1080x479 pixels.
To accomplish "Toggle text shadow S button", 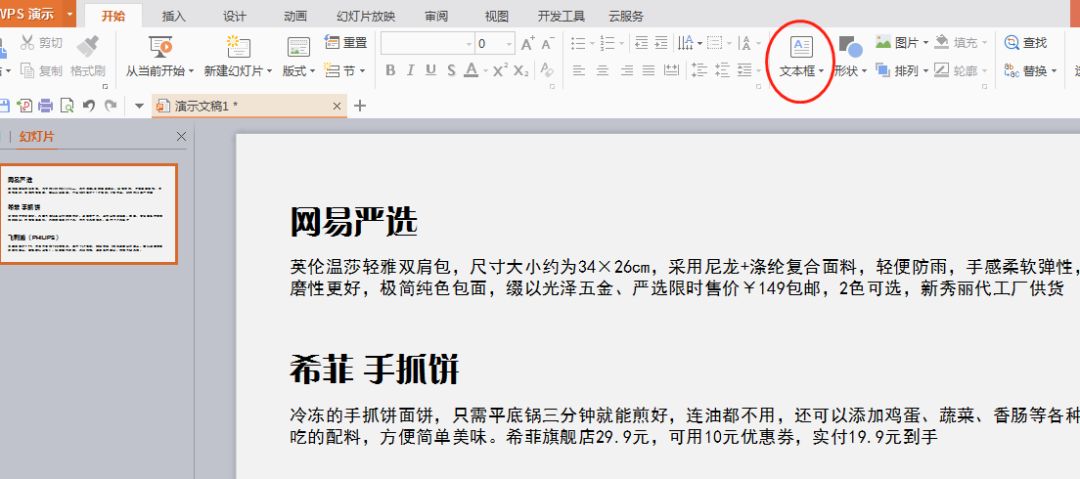I will pos(451,70).
